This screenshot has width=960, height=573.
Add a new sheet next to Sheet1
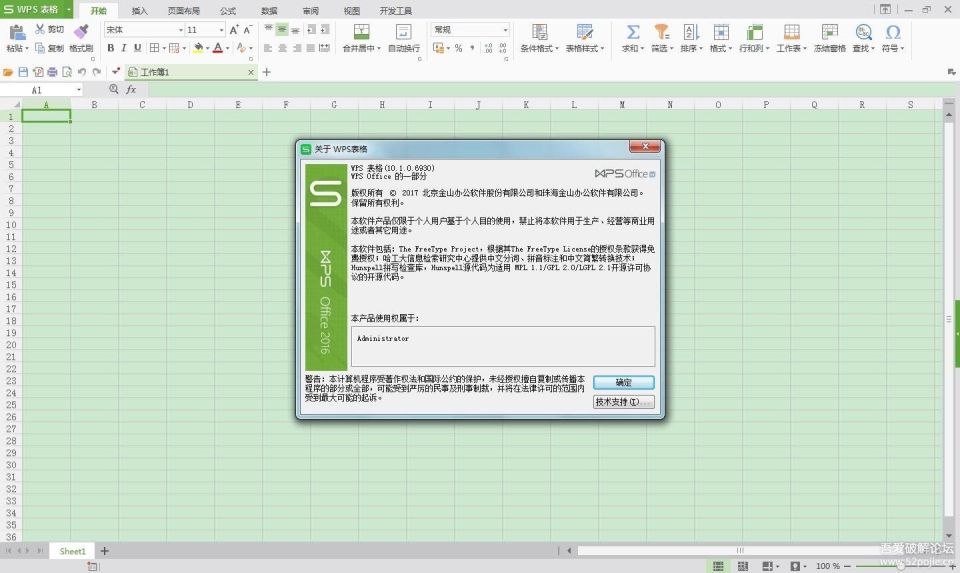click(x=105, y=551)
